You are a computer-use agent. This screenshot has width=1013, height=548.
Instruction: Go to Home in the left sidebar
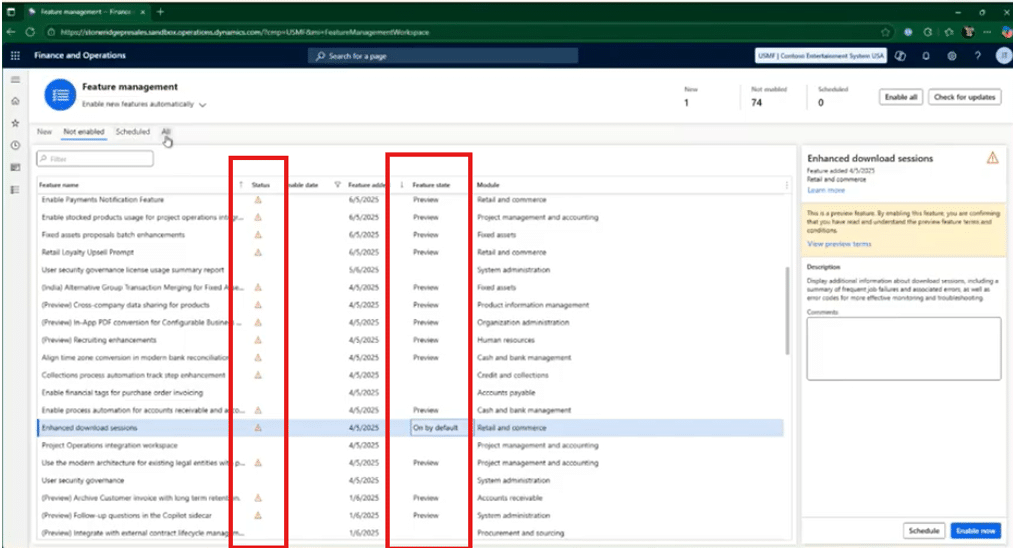[x=14, y=101]
